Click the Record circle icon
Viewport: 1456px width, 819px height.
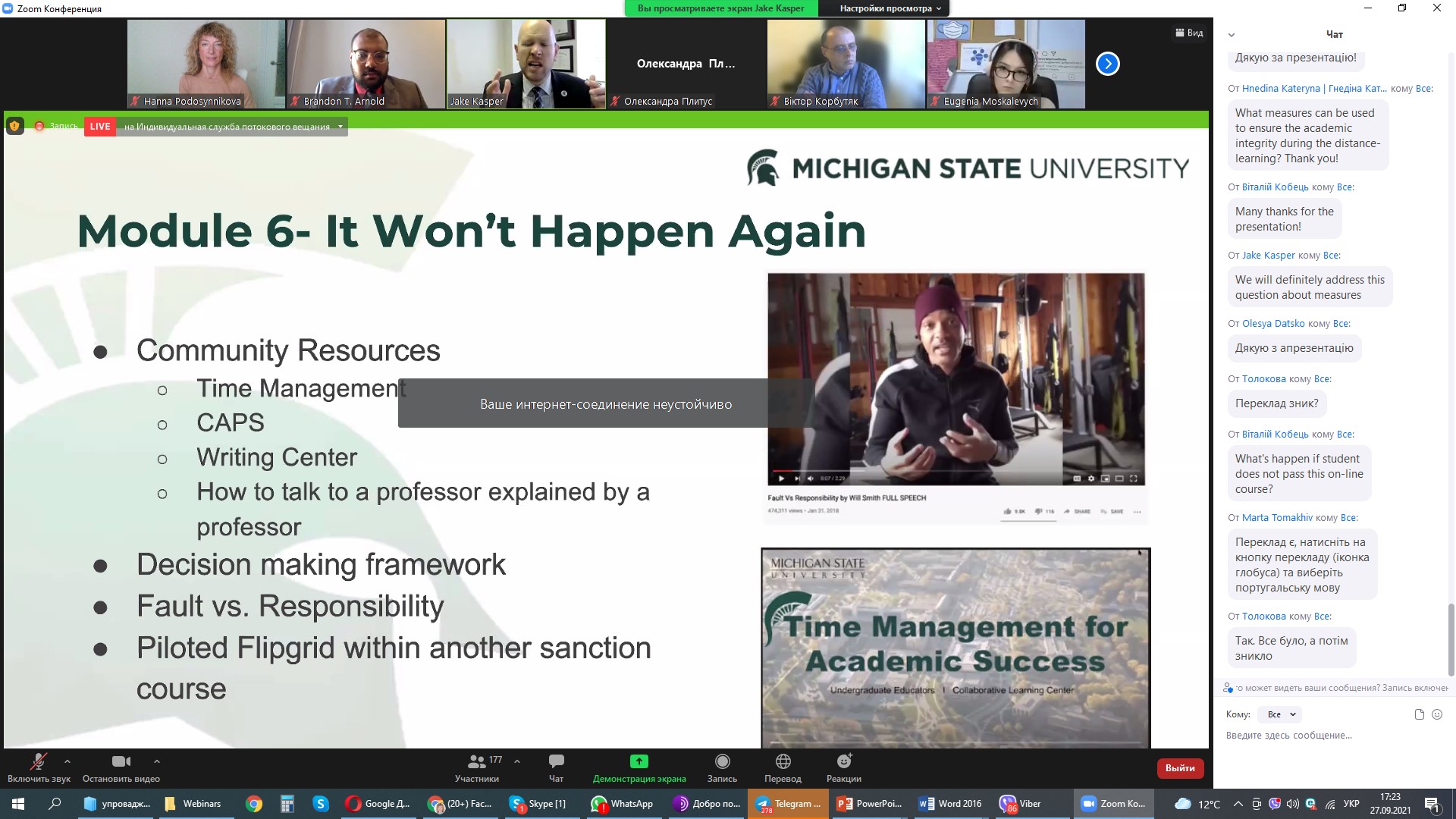pyautogui.click(x=722, y=761)
